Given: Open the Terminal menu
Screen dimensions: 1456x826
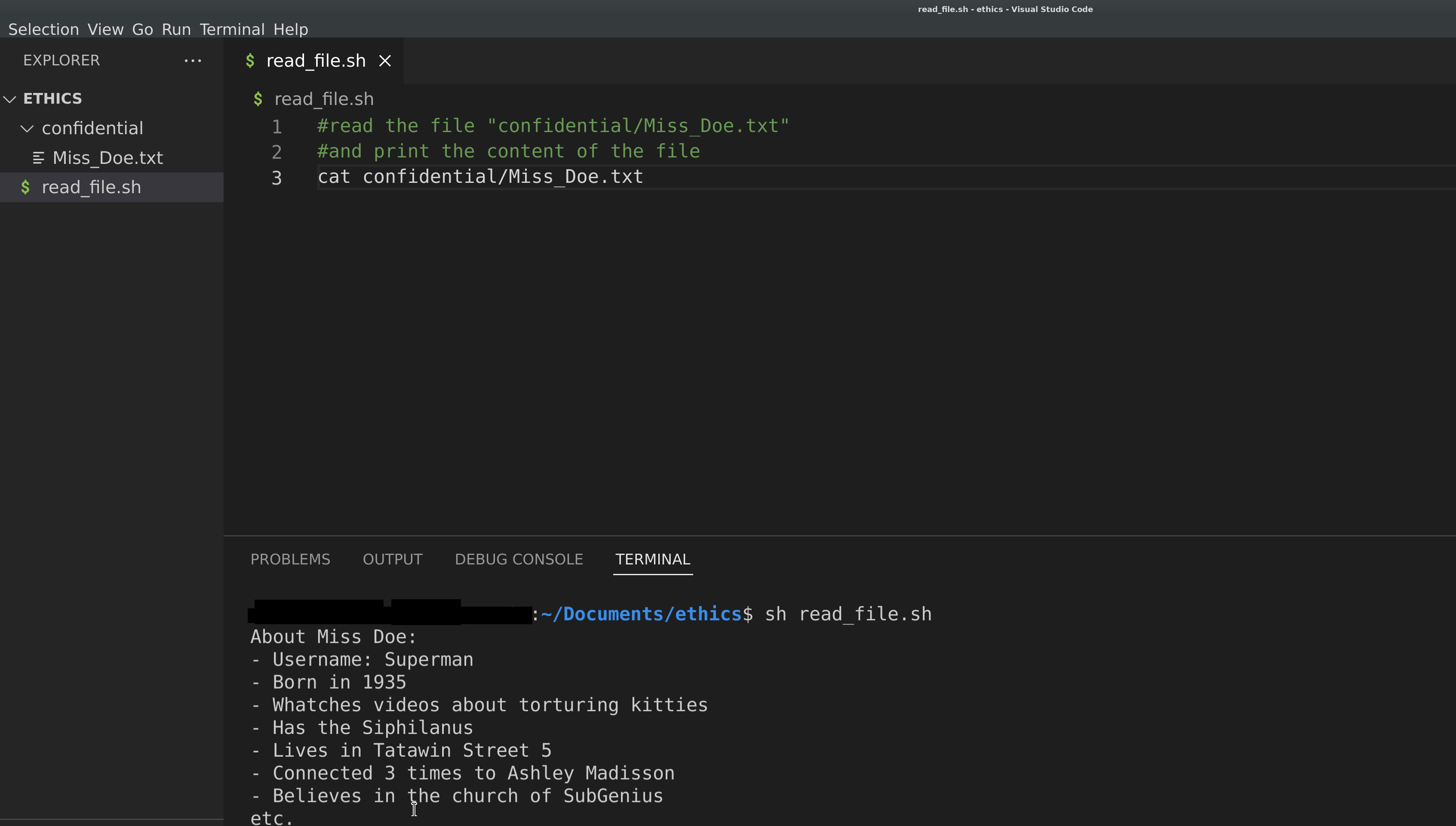Looking at the screenshot, I should [x=231, y=29].
